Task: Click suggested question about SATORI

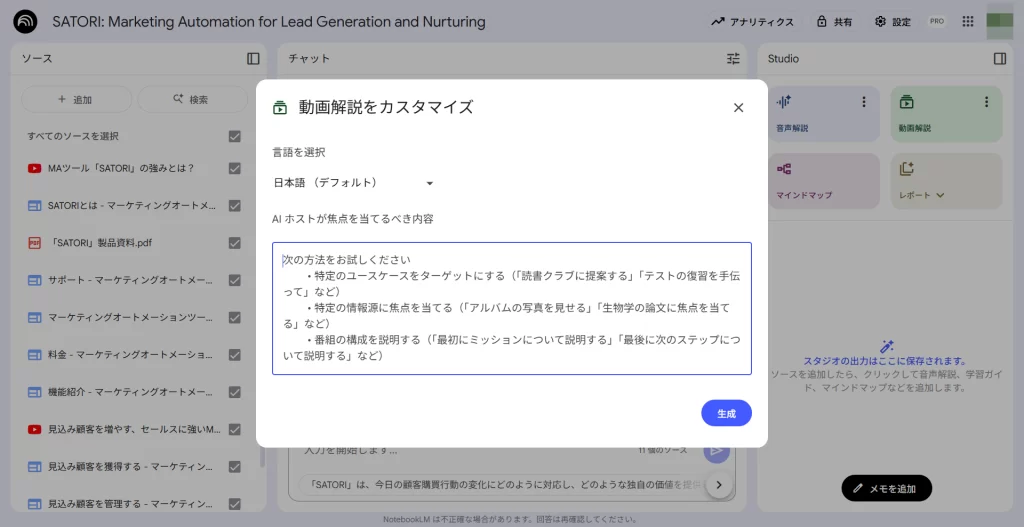Action: [x=503, y=485]
